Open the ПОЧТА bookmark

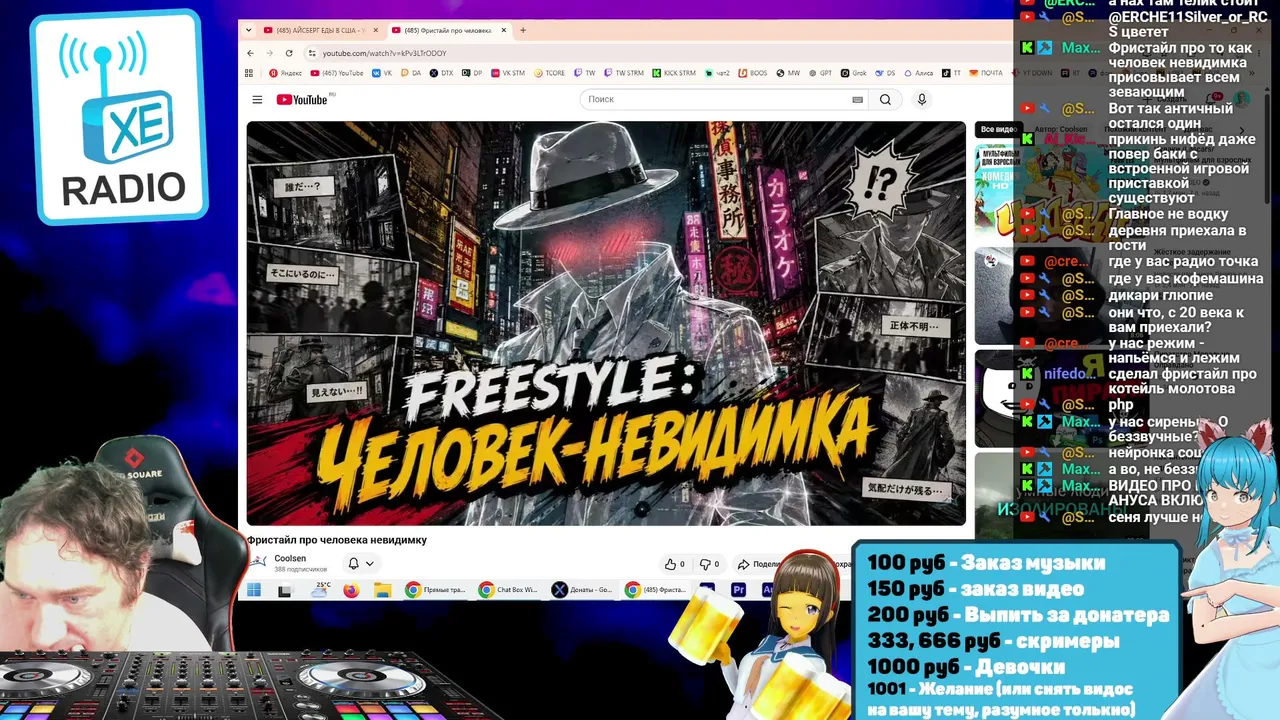985,73
